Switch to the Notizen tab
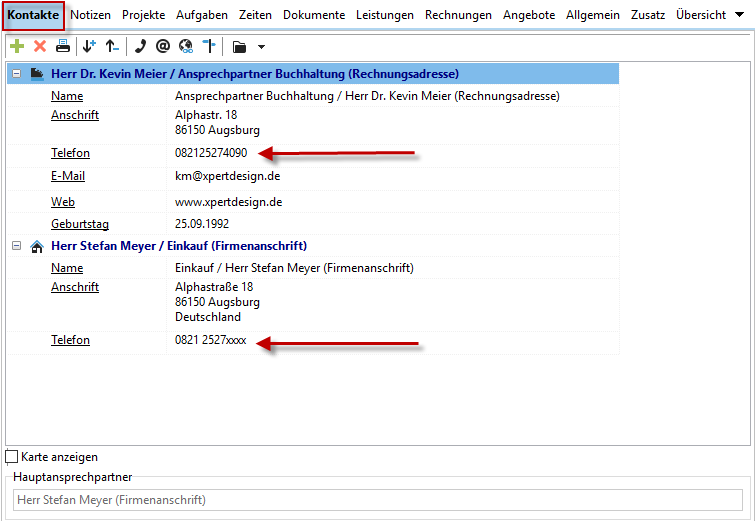This screenshot has width=755, height=521. 91,15
